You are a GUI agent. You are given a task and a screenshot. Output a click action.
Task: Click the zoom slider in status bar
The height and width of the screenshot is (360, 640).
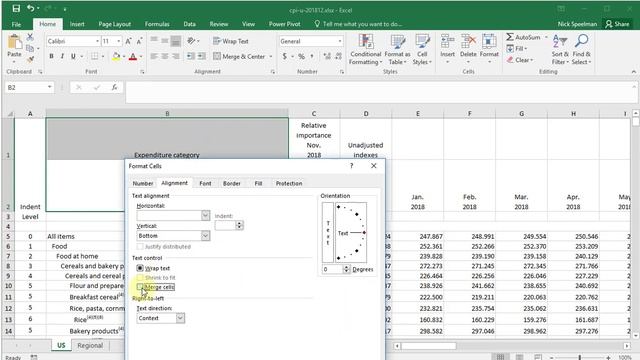[x=579, y=357]
